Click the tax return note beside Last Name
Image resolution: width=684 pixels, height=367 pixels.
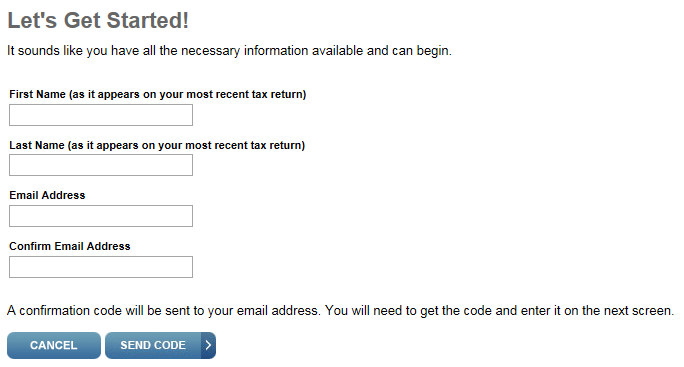pos(186,145)
